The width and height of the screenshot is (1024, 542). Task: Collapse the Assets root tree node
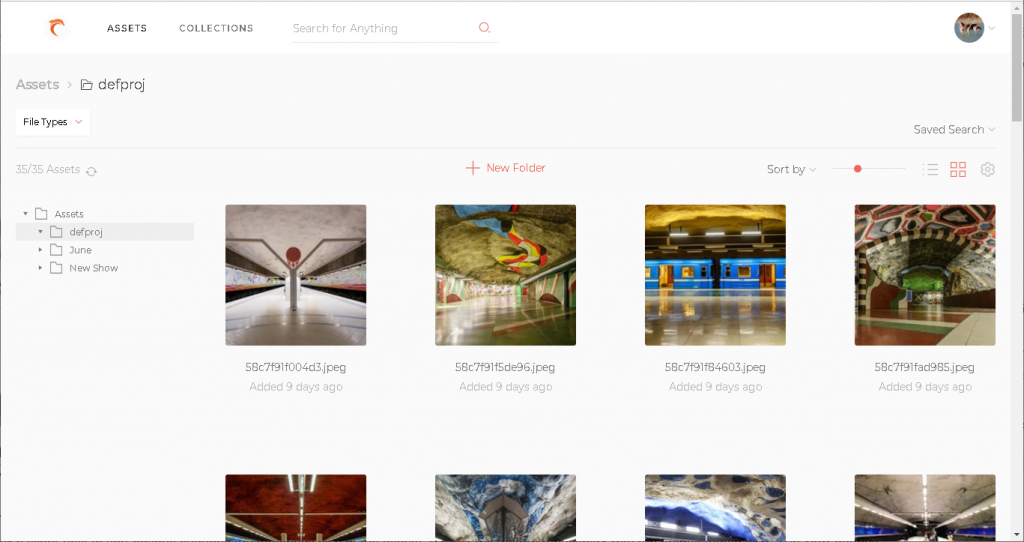coord(25,214)
